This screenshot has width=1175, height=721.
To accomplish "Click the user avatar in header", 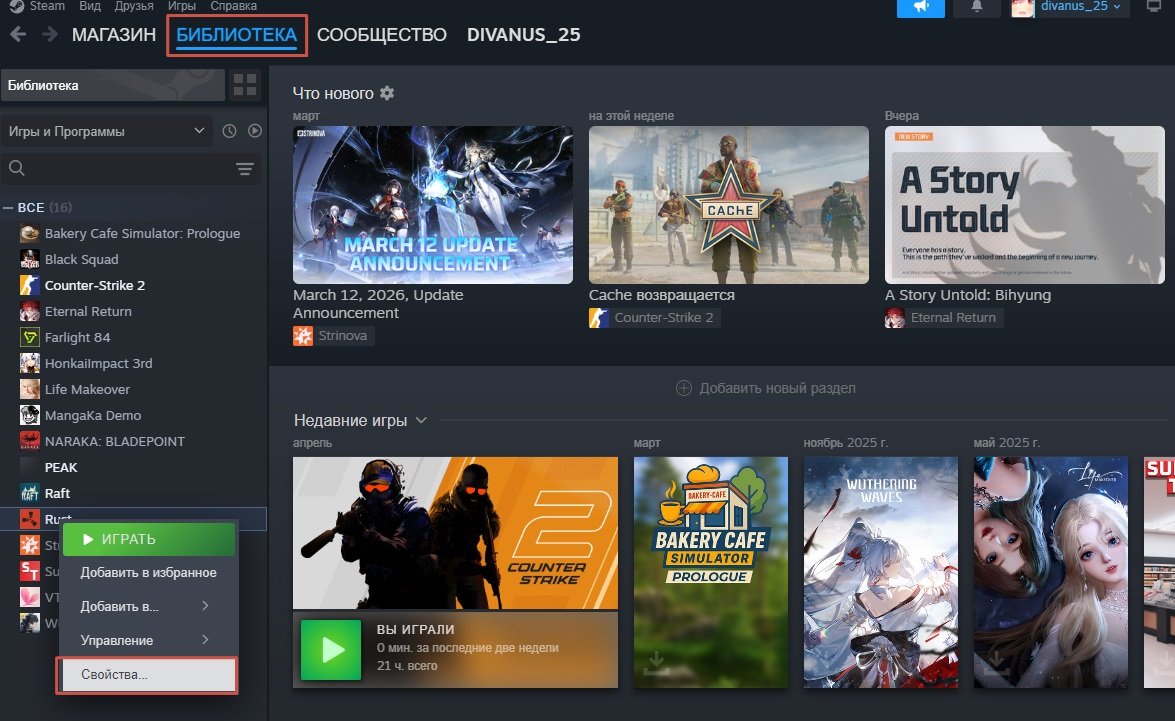I will [x=1022, y=7].
